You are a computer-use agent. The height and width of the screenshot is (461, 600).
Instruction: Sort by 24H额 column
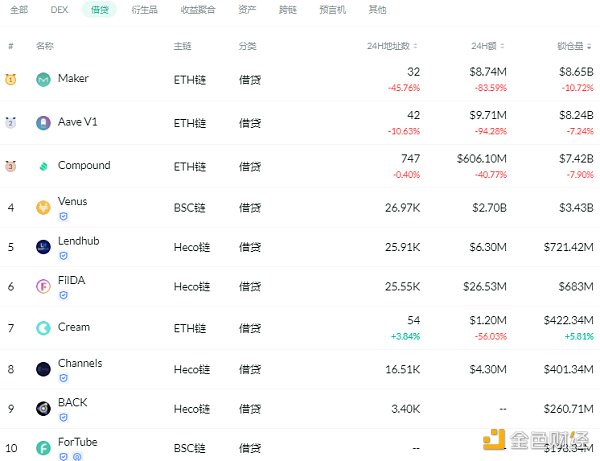(490, 46)
